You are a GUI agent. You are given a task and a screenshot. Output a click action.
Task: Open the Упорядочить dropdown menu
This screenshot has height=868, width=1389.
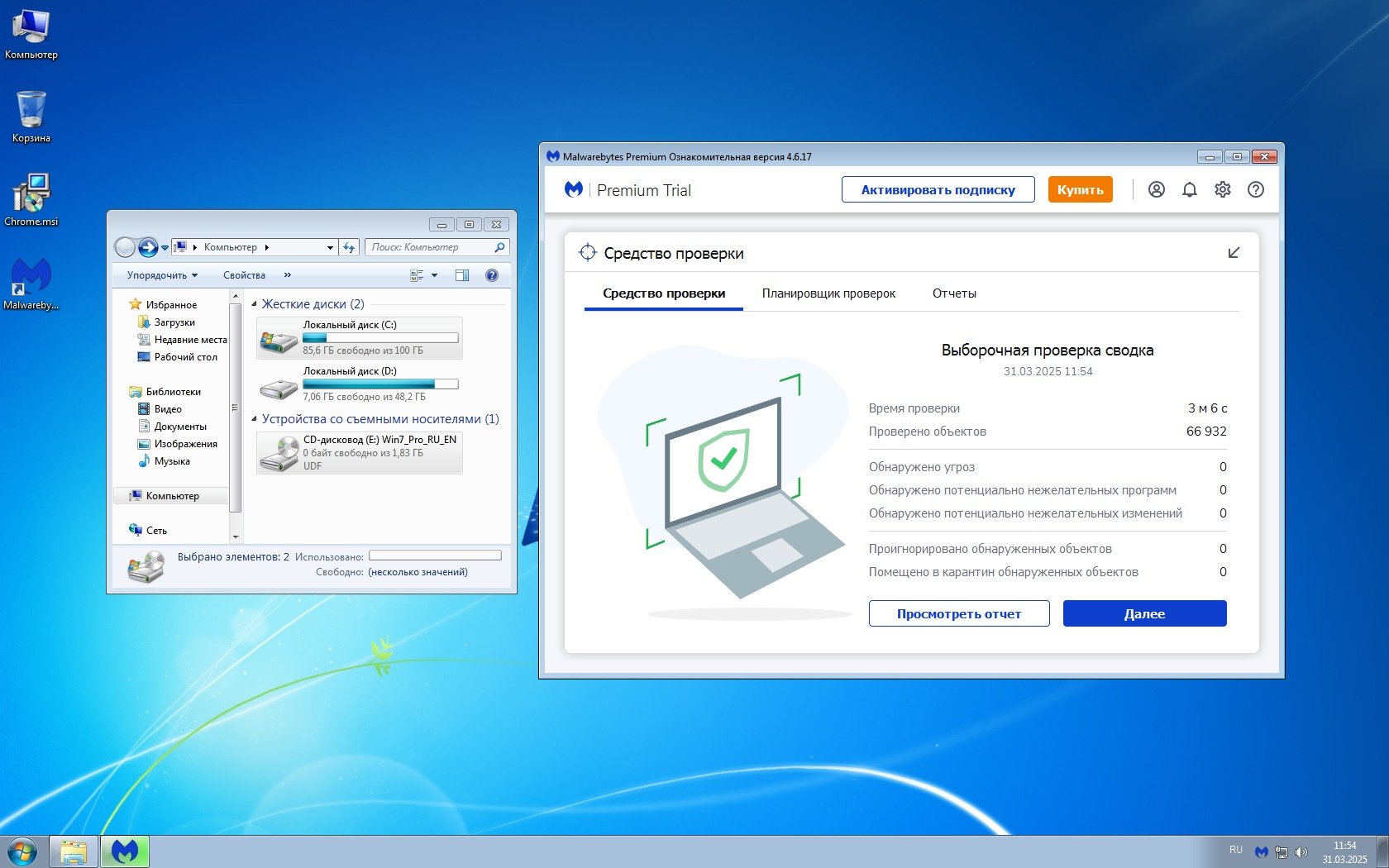162,275
